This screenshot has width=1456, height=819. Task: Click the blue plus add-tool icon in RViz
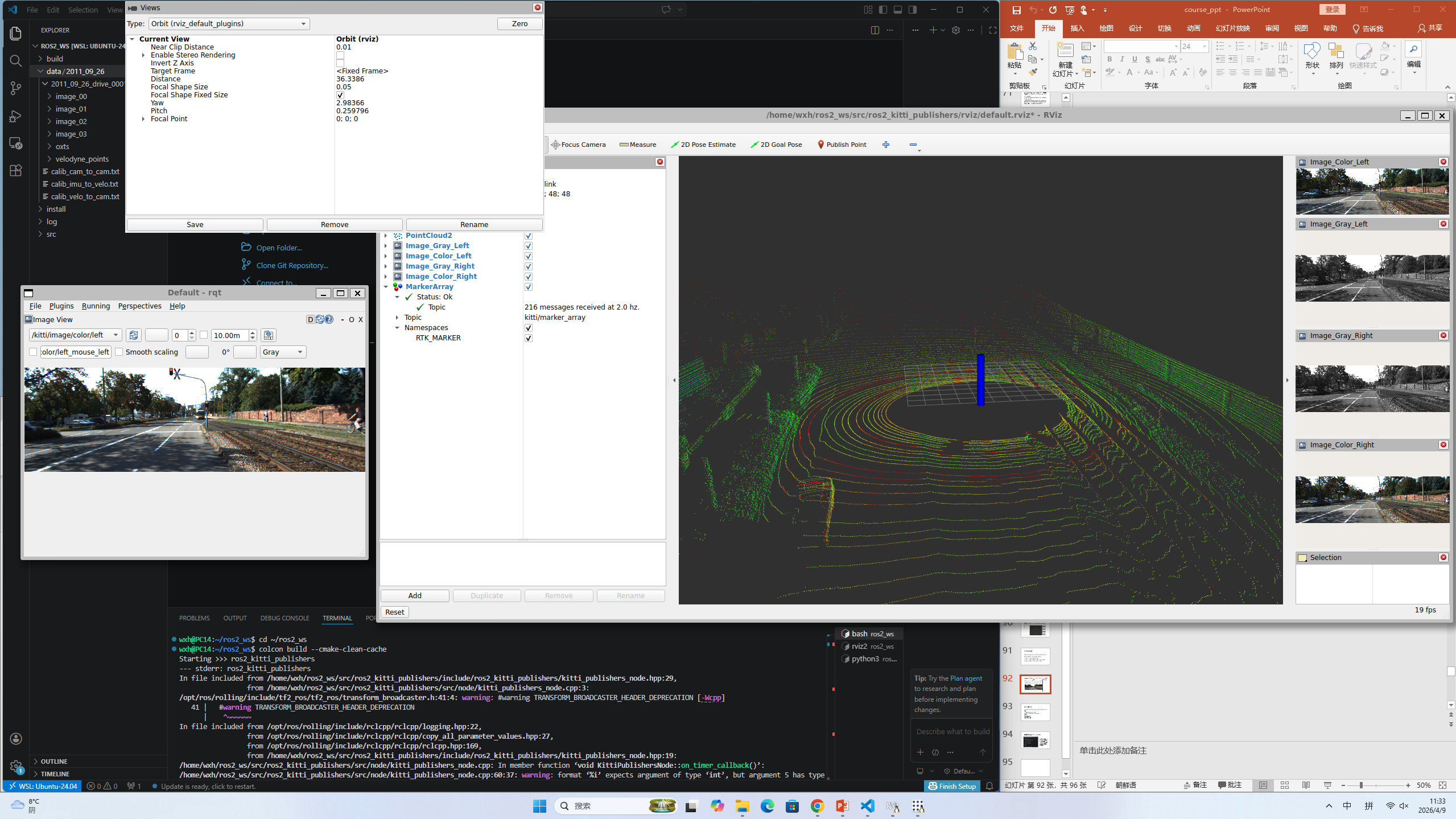[x=886, y=145]
